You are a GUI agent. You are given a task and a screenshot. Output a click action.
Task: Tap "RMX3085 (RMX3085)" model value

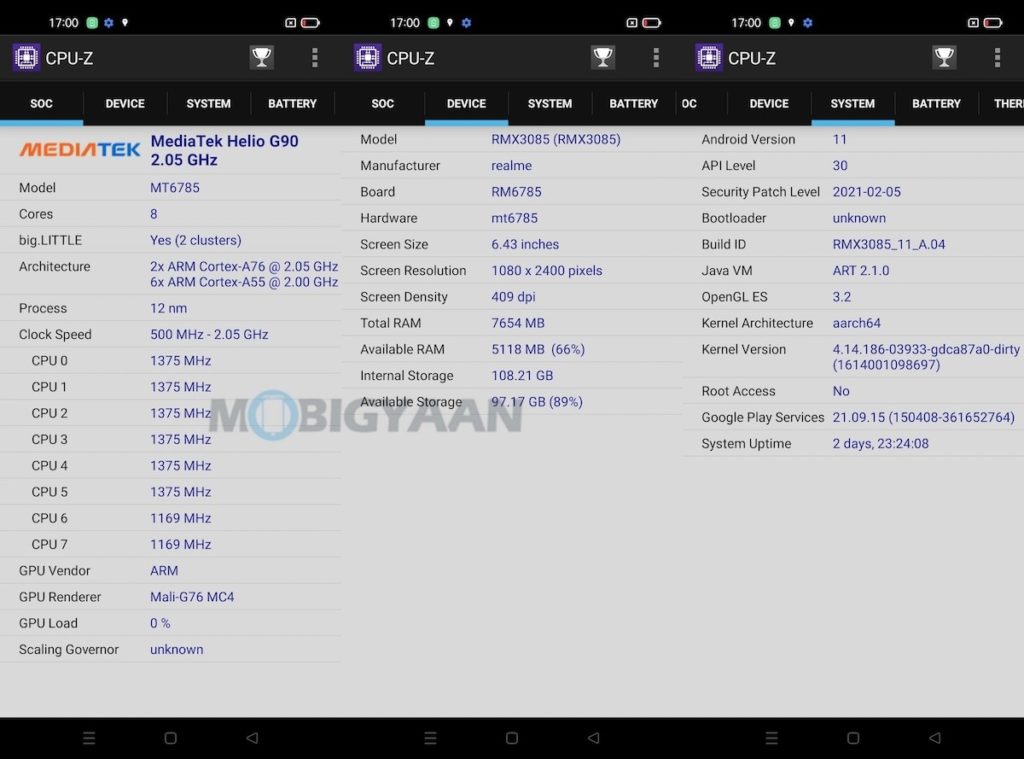[x=556, y=139]
